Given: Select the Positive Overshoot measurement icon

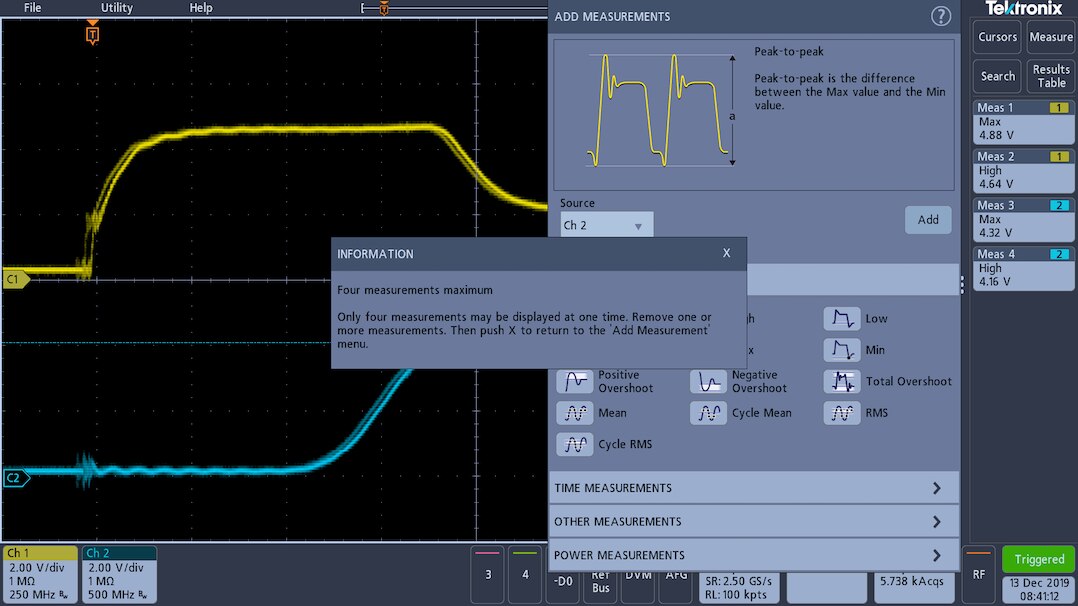Looking at the screenshot, I should coord(574,381).
